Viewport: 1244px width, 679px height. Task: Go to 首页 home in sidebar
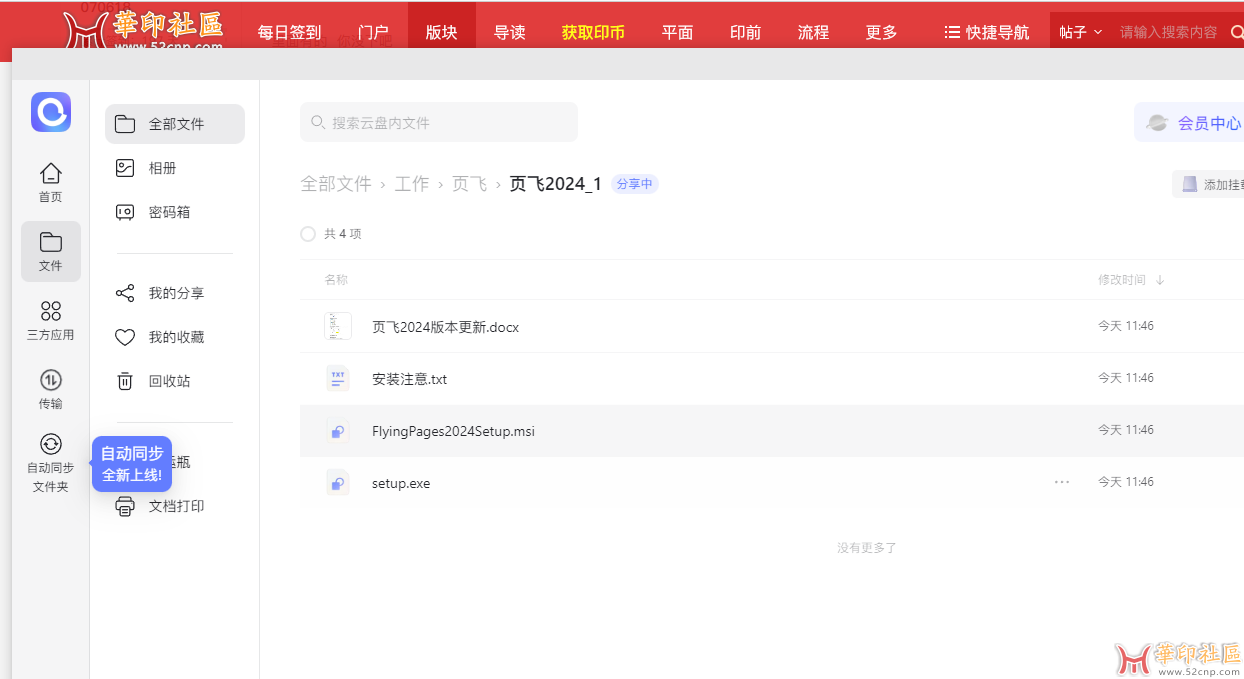coord(51,183)
